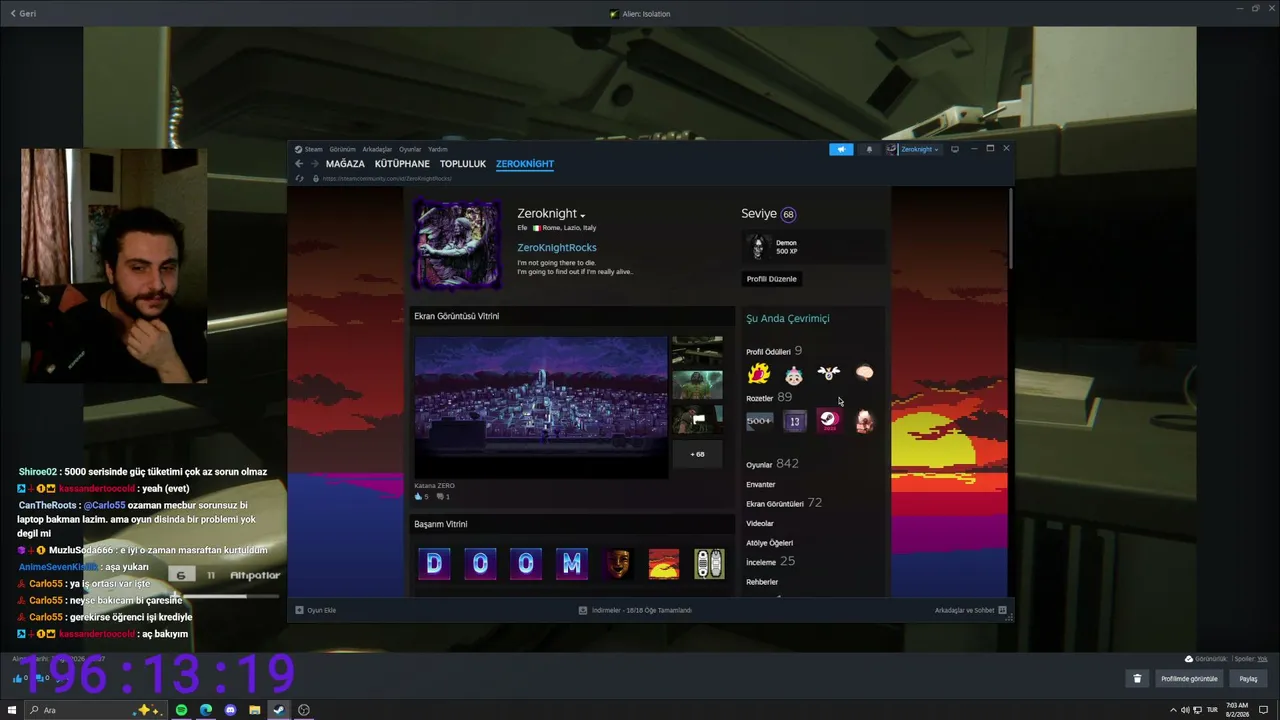Expand the Zeroknight name history arrow
Viewport: 1280px width, 720px height.
click(x=583, y=216)
